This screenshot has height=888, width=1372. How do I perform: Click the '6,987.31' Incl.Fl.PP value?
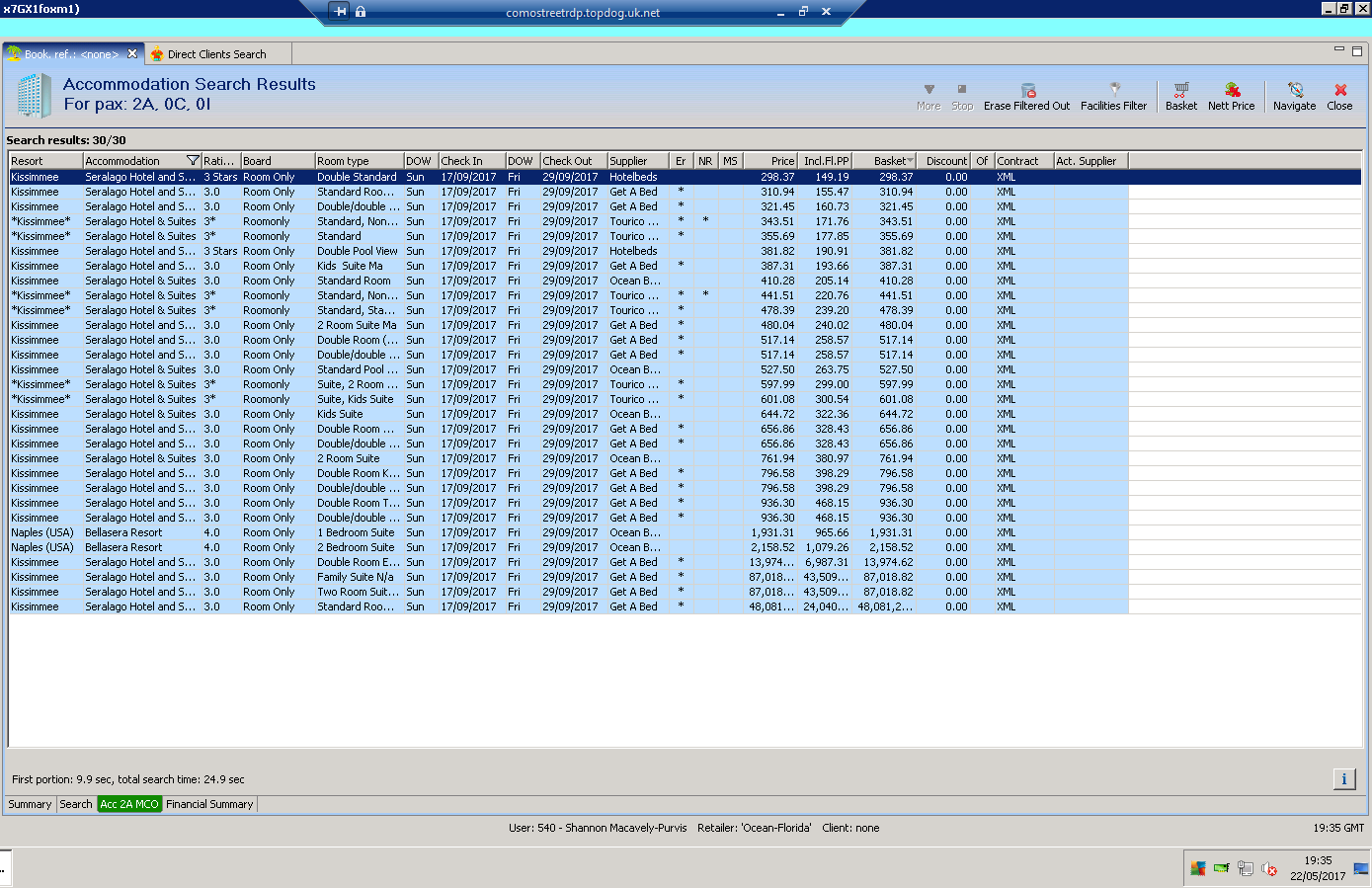[x=828, y=562]
